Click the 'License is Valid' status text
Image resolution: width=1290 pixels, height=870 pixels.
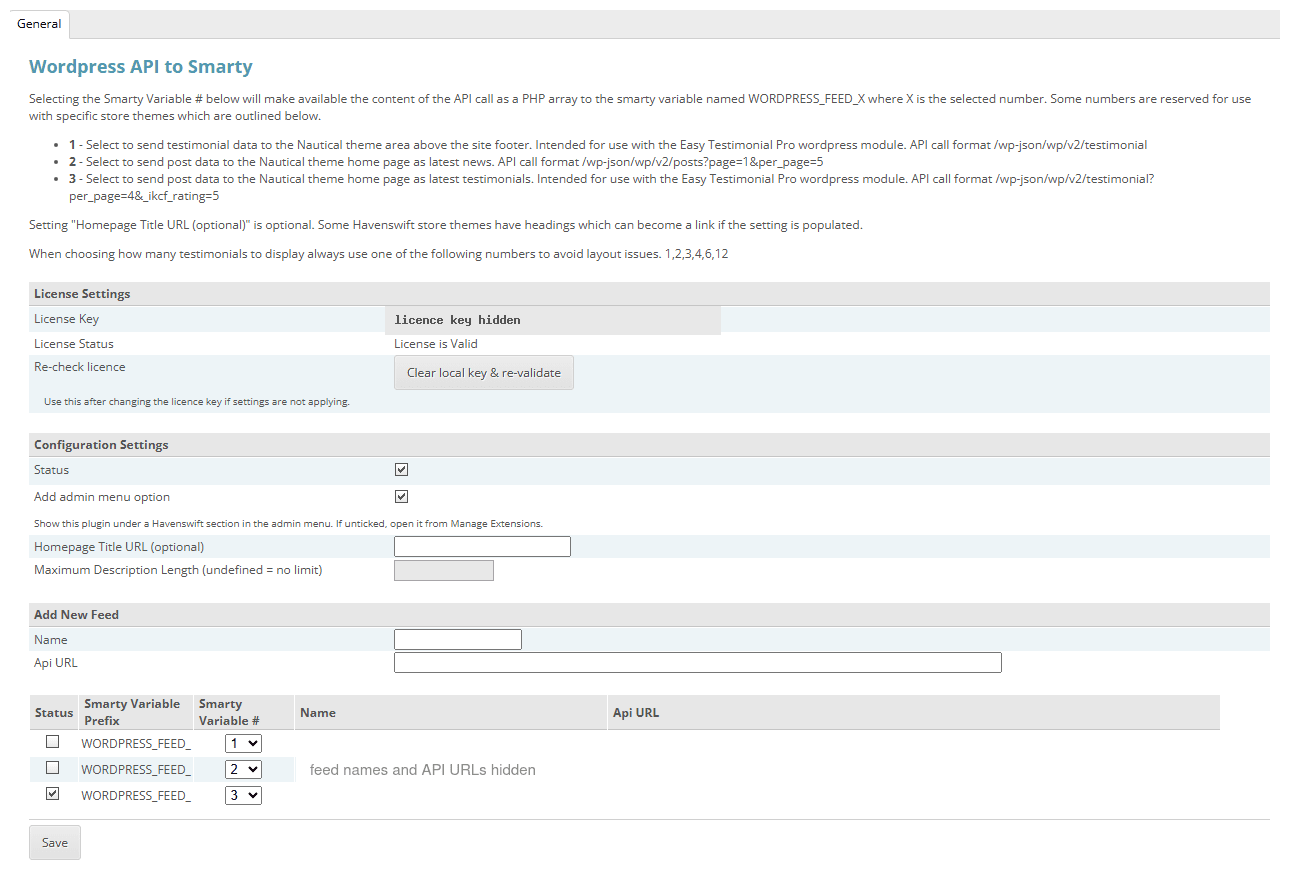436,344
